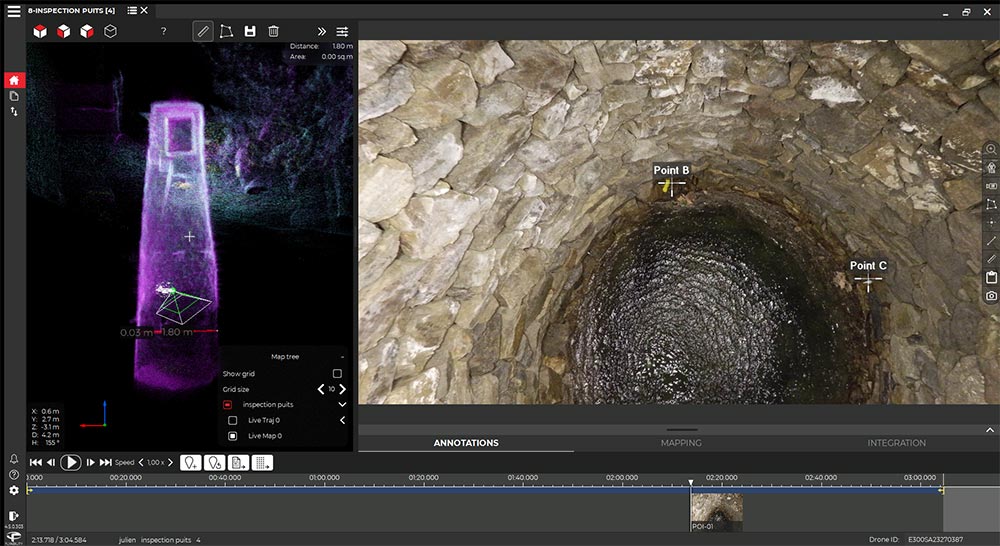Take a snapshot with the camera icon

(991, 296)
